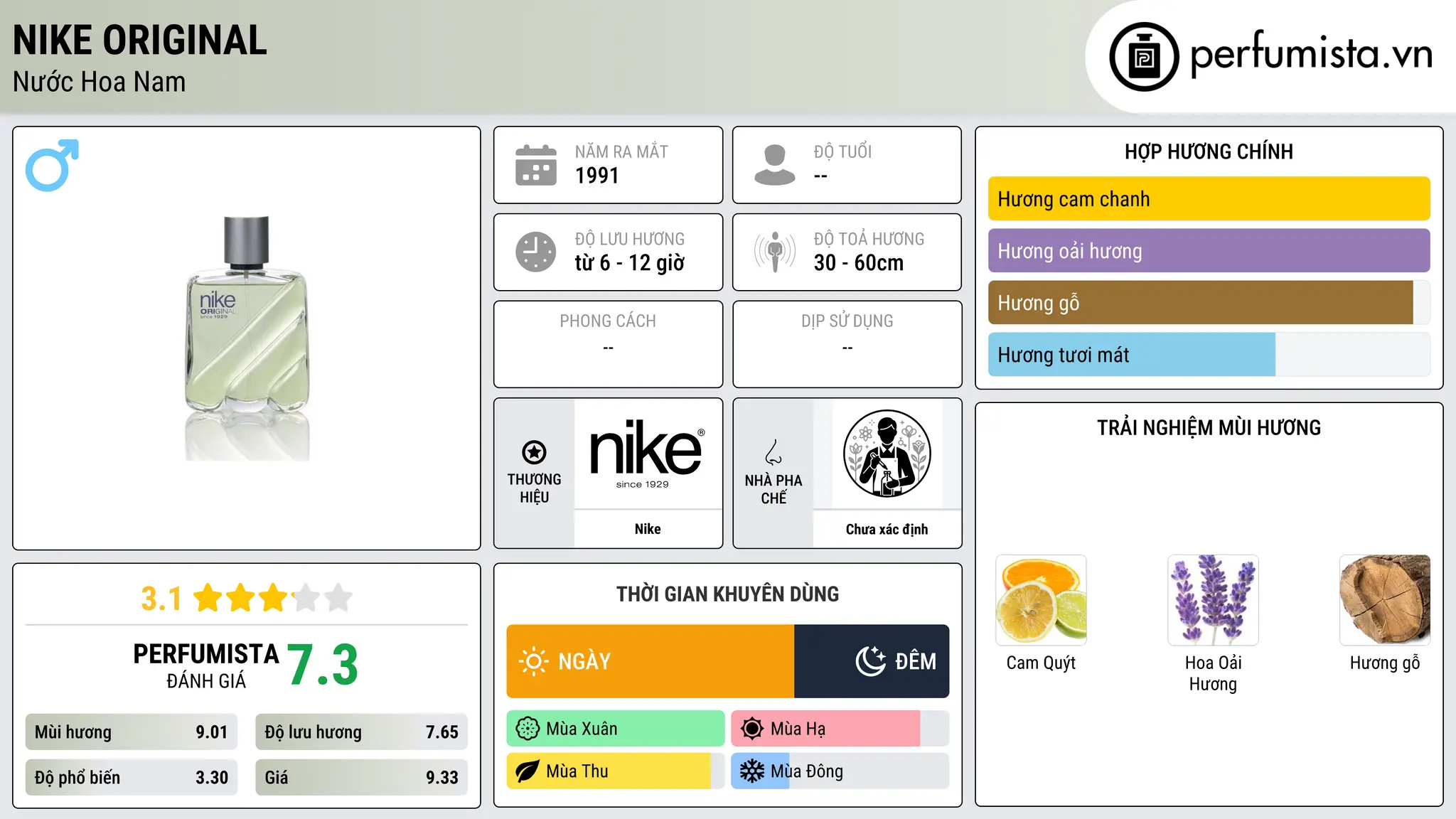Click the sun icon for daytime

(533, 661)
